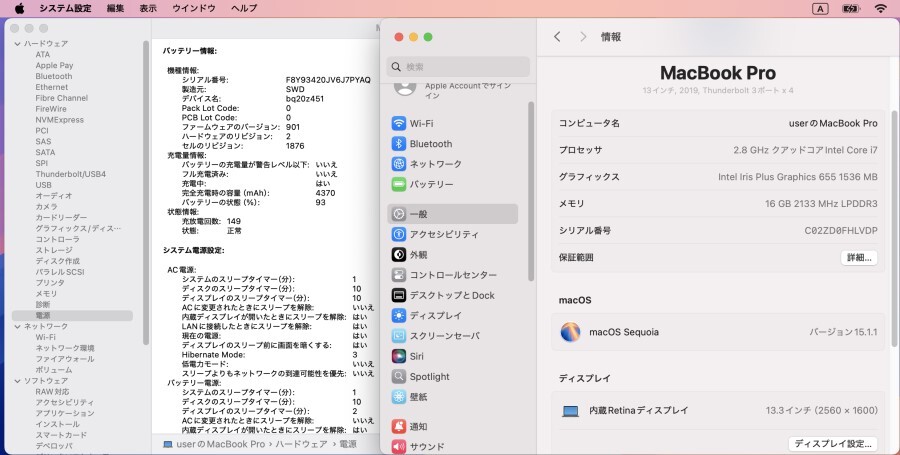Click the System Information sidebar scrollbar
The image size is (900, 455).
(146, 192)
